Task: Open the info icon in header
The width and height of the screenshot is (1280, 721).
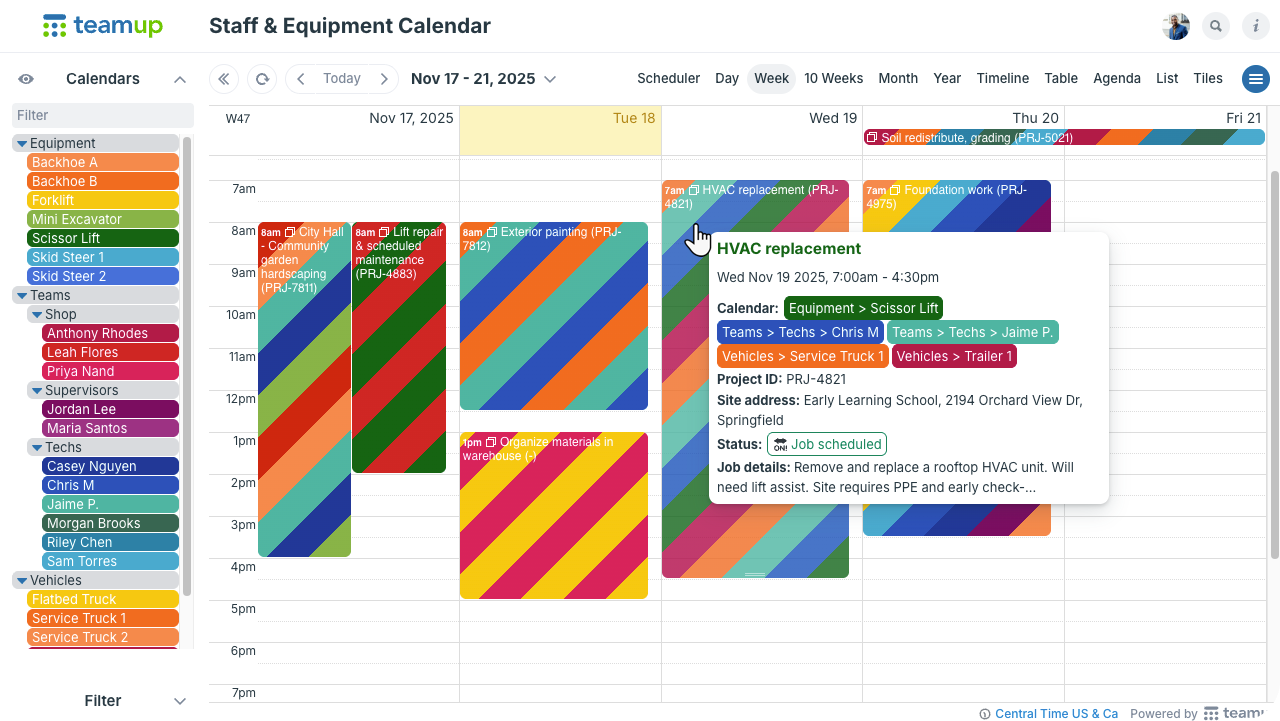Action: pos(1255,27)
